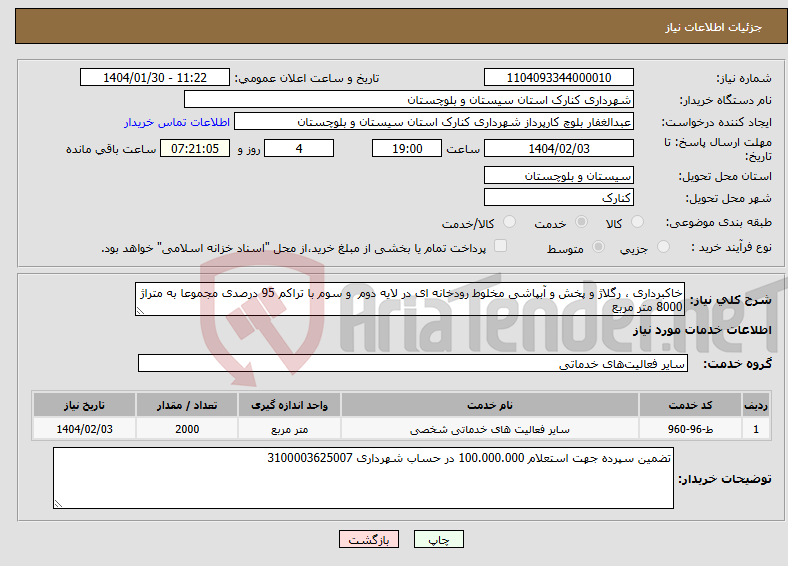Screen dimensions: 788x566
Task: Click the بازگشت back button
Action: (x=369, y=539)
